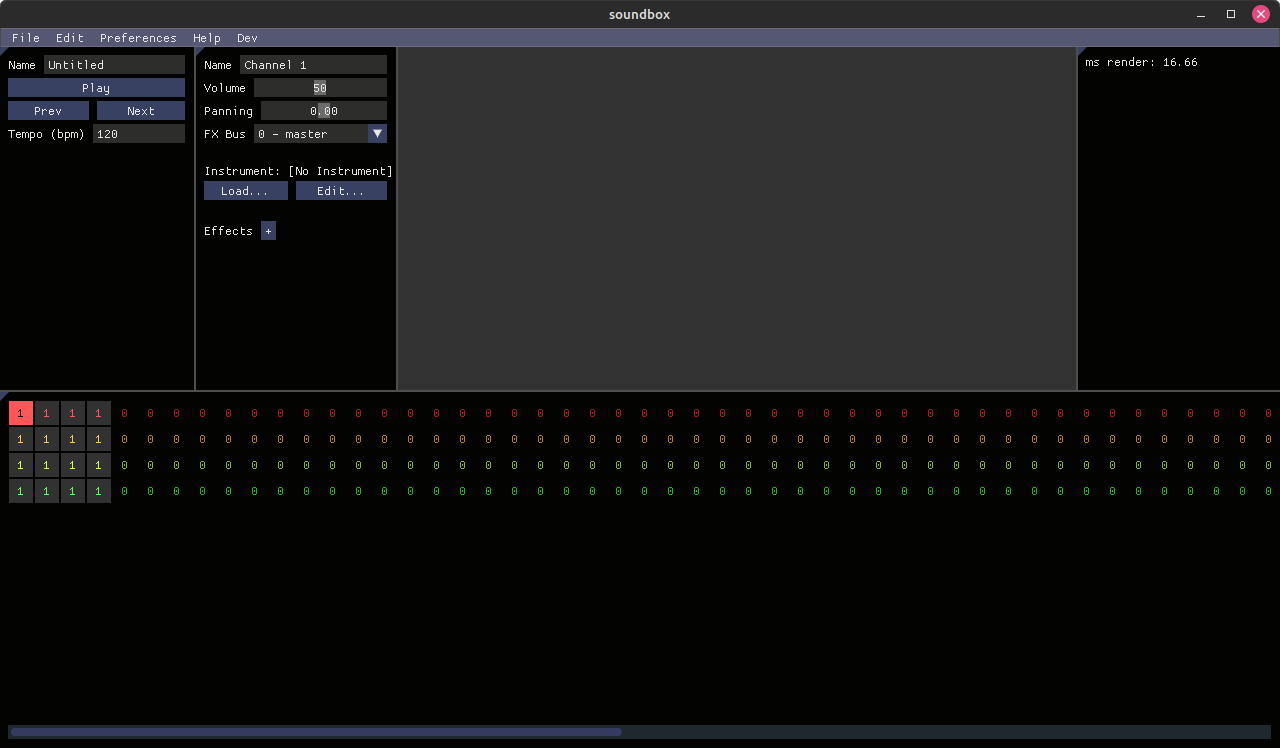1280x748 pixels.
Task: Open the Preferences menu
Action: pos(138,38)
